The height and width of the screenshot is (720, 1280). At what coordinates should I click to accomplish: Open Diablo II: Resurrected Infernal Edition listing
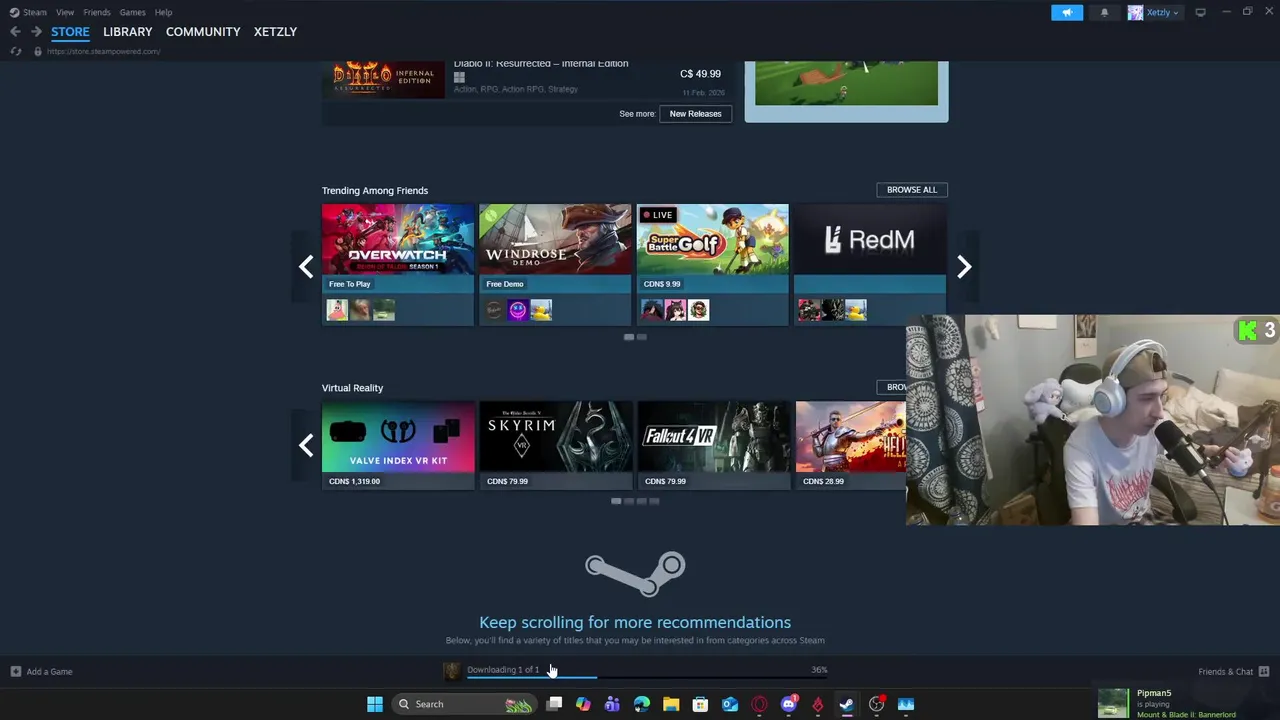click(527, 79)
